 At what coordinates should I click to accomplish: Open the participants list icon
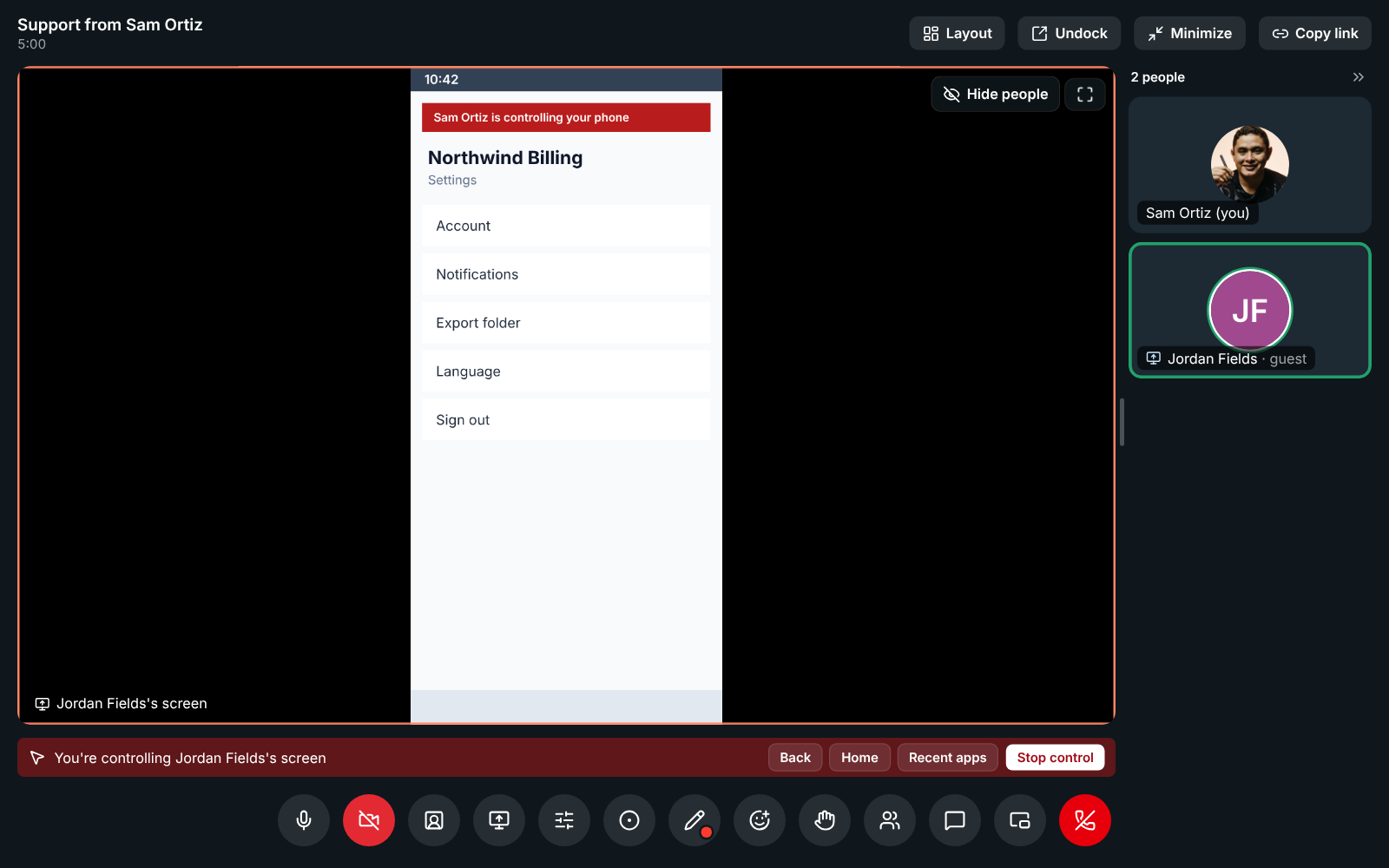(x=890, y=820)
